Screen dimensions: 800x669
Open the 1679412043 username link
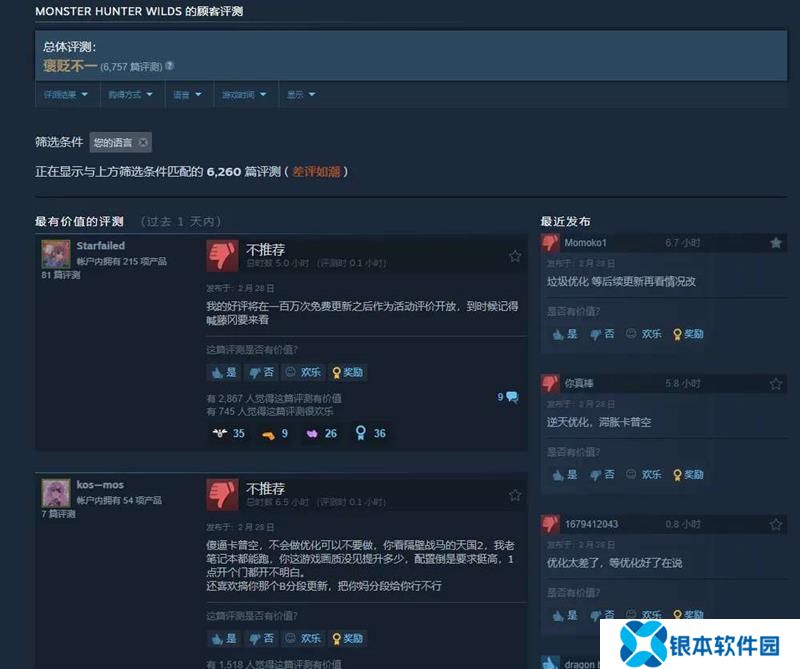[x=591, y=524]
